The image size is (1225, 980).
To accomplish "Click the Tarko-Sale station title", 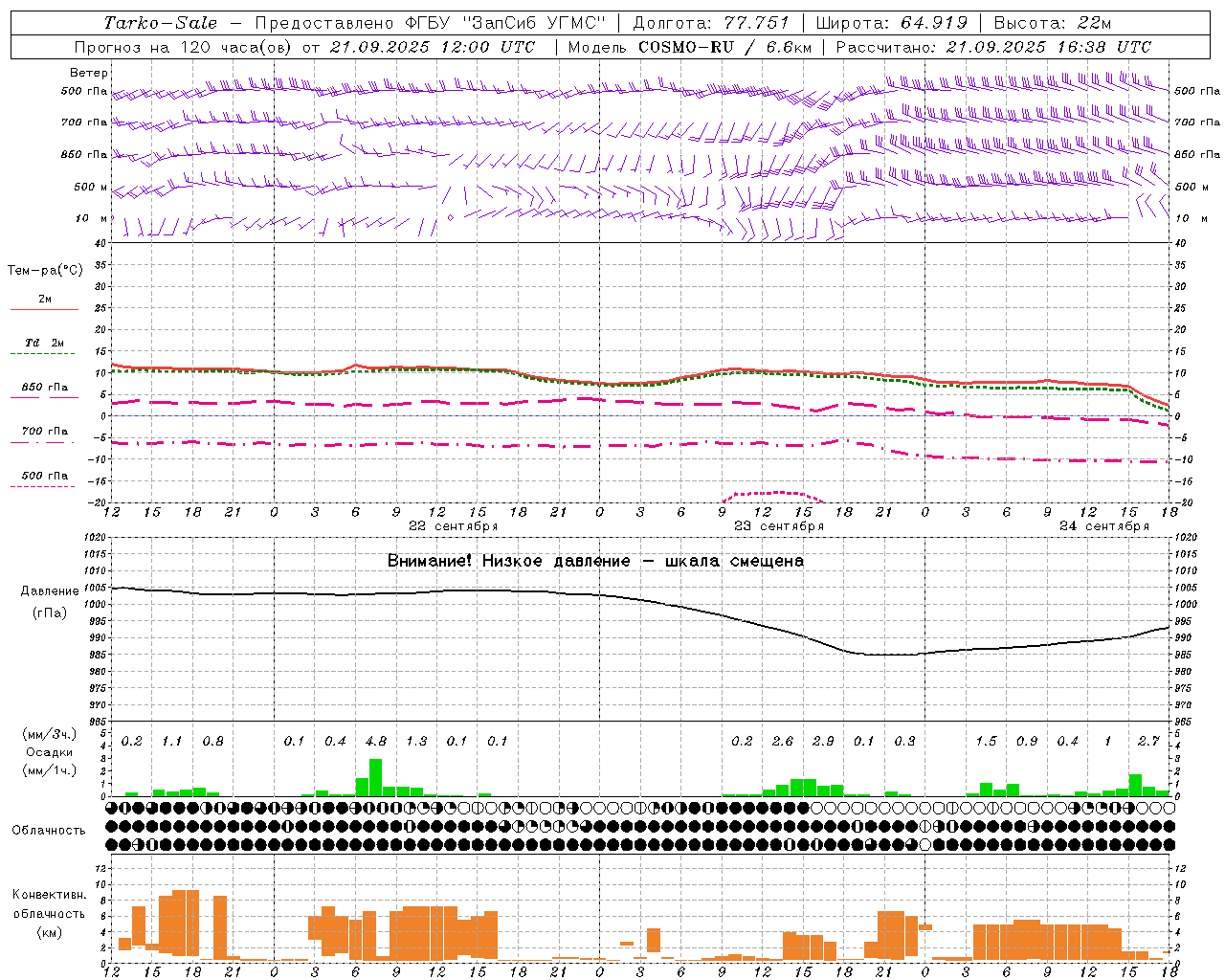I will pos(160,23).
